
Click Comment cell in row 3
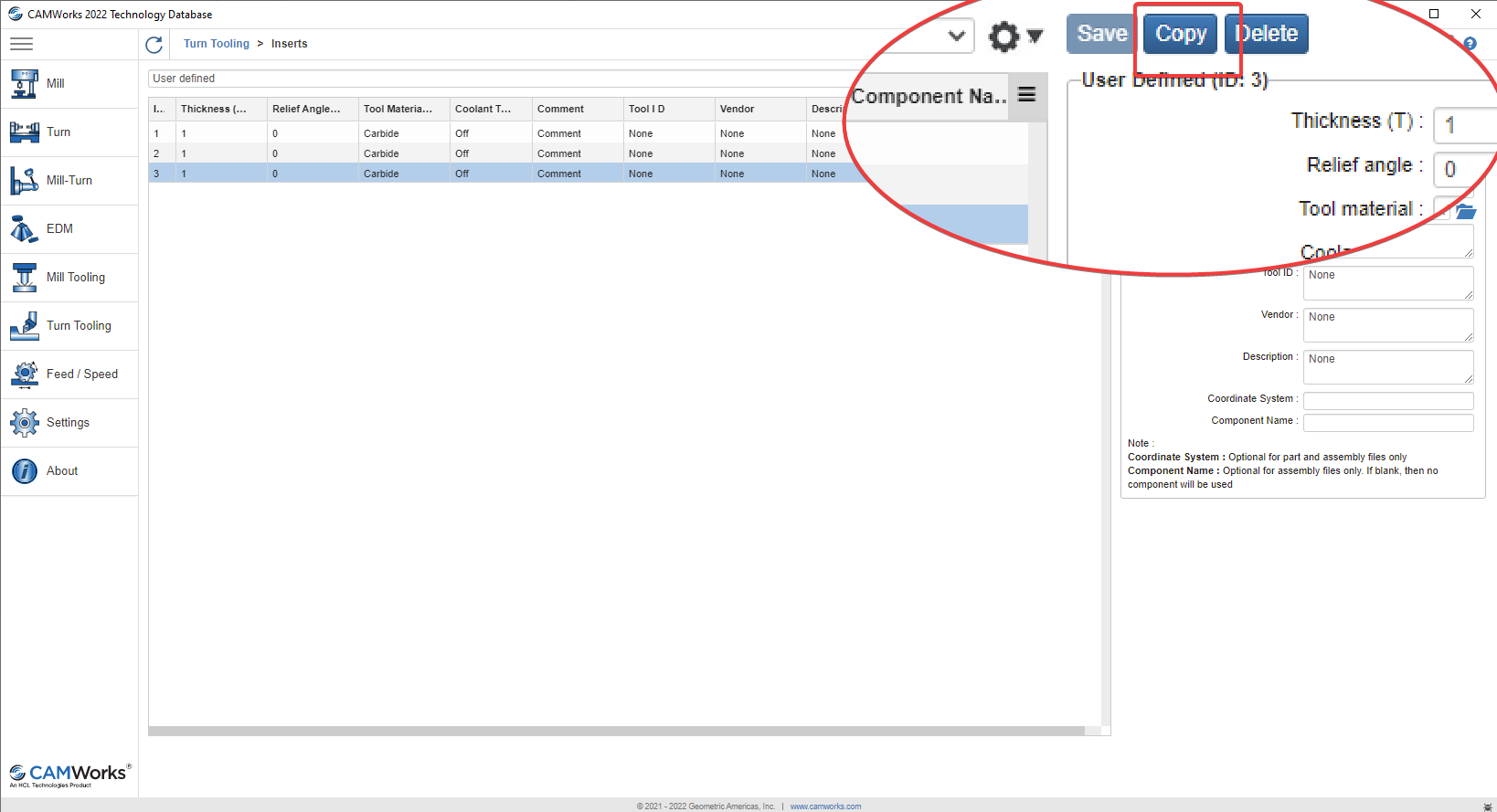(578, 174)
